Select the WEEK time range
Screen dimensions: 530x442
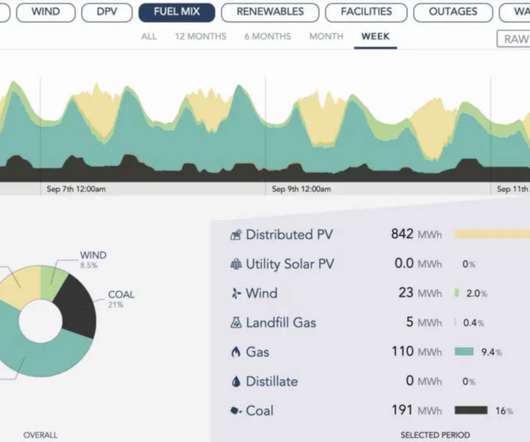[376, 36]
